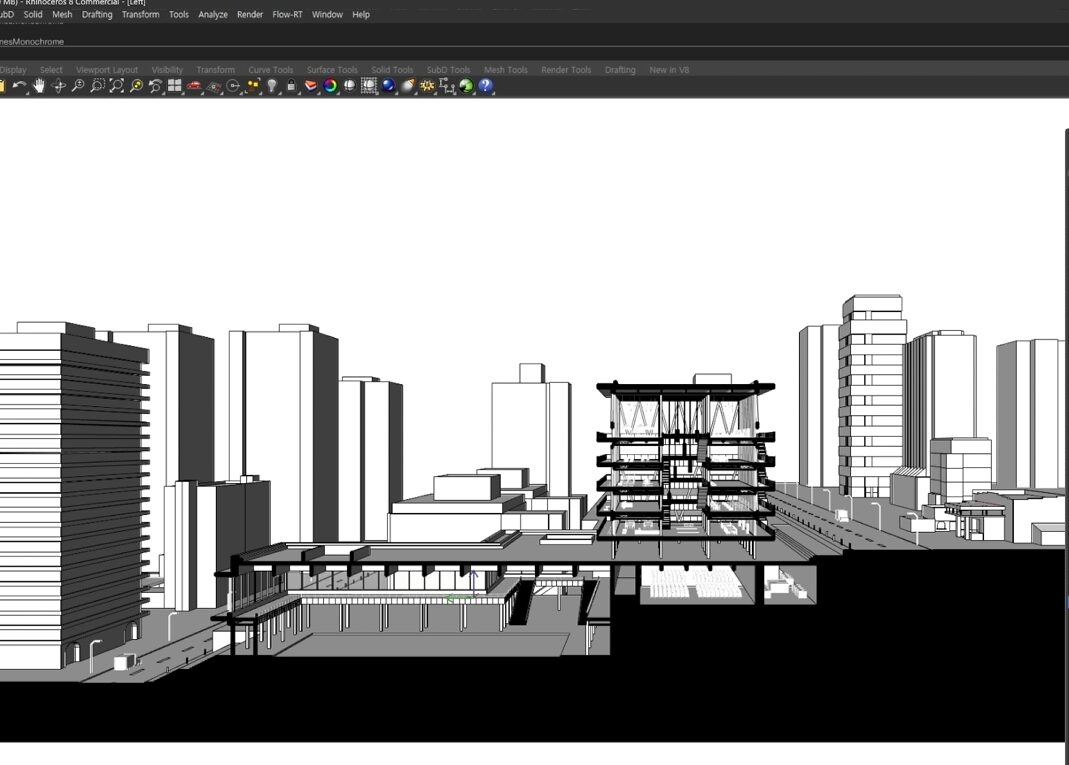Open the Edit Layers icon

point(311,86)
